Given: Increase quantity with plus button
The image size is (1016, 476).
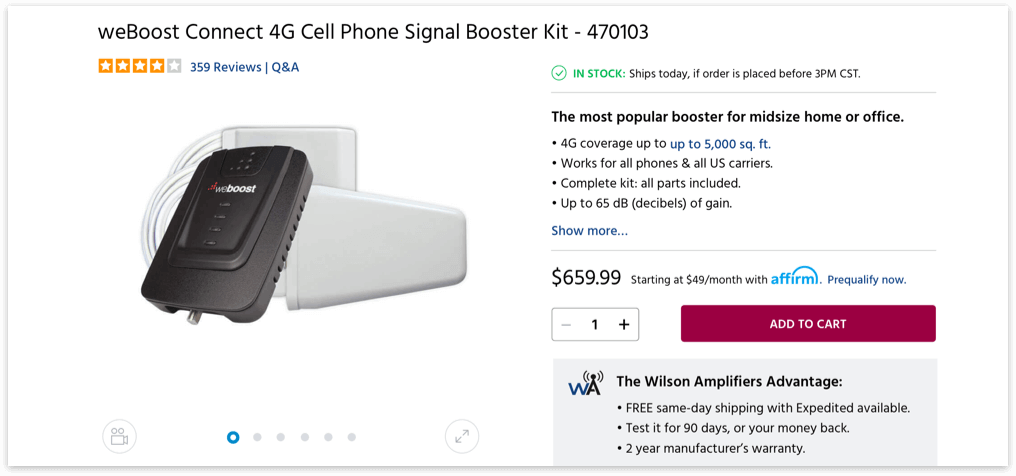Looking at the screenshot, I should tap(624, 324).
